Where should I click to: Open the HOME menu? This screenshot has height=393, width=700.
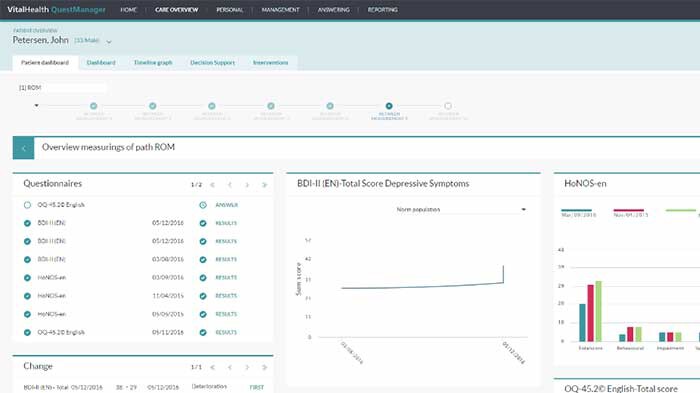[x=129, y=9]
